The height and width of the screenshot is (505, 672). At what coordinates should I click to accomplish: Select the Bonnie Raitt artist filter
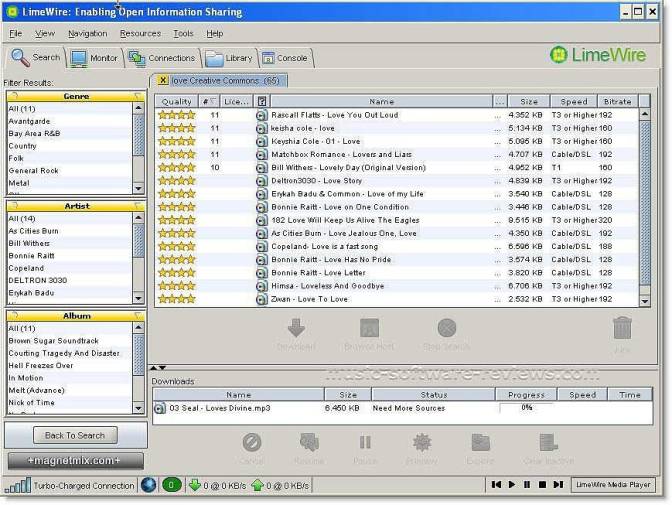tap(70, 256)
